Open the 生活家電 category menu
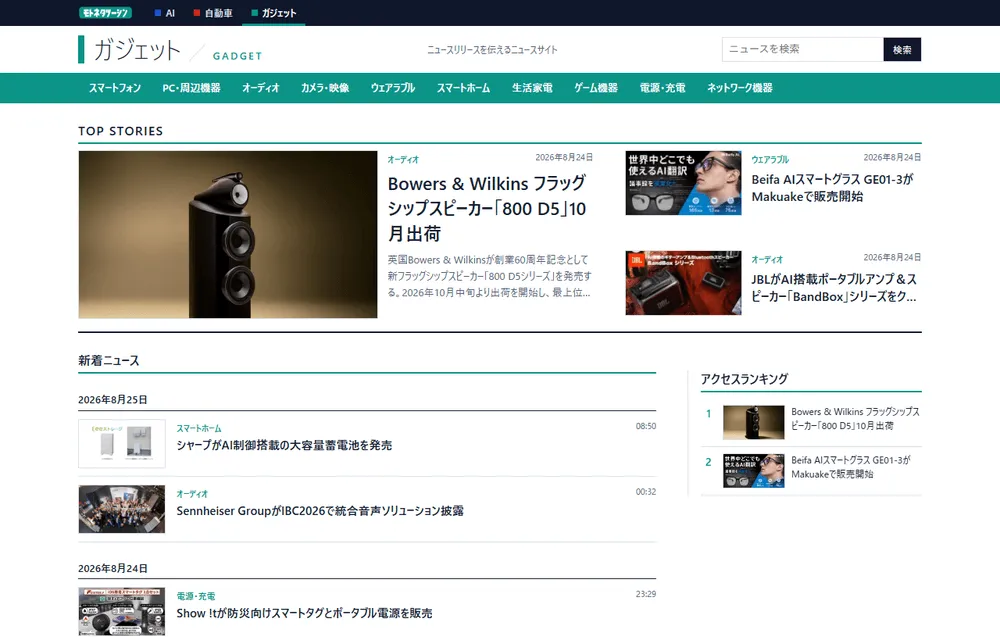The height and width of the screenshot is (641, 1000). coord(532,88)
